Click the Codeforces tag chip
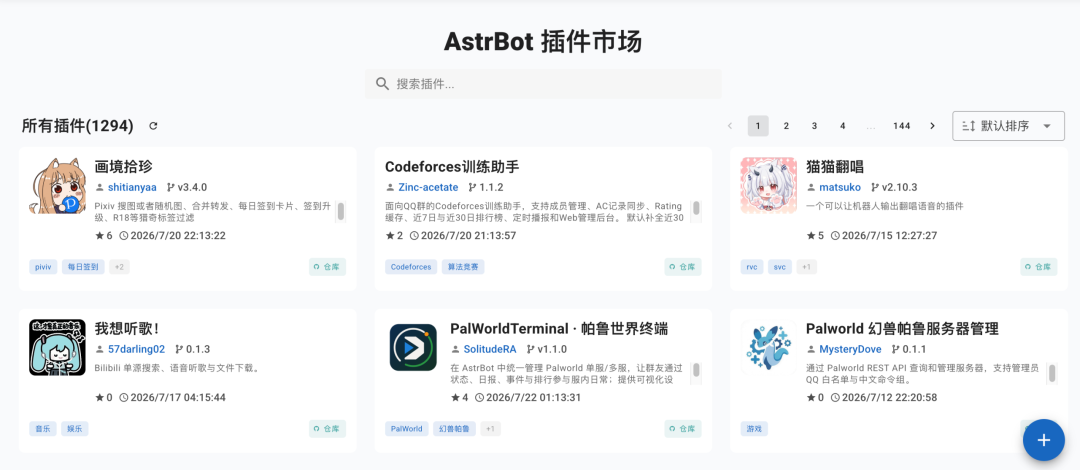Screen dimensions: 1080x470 [411, 267]
